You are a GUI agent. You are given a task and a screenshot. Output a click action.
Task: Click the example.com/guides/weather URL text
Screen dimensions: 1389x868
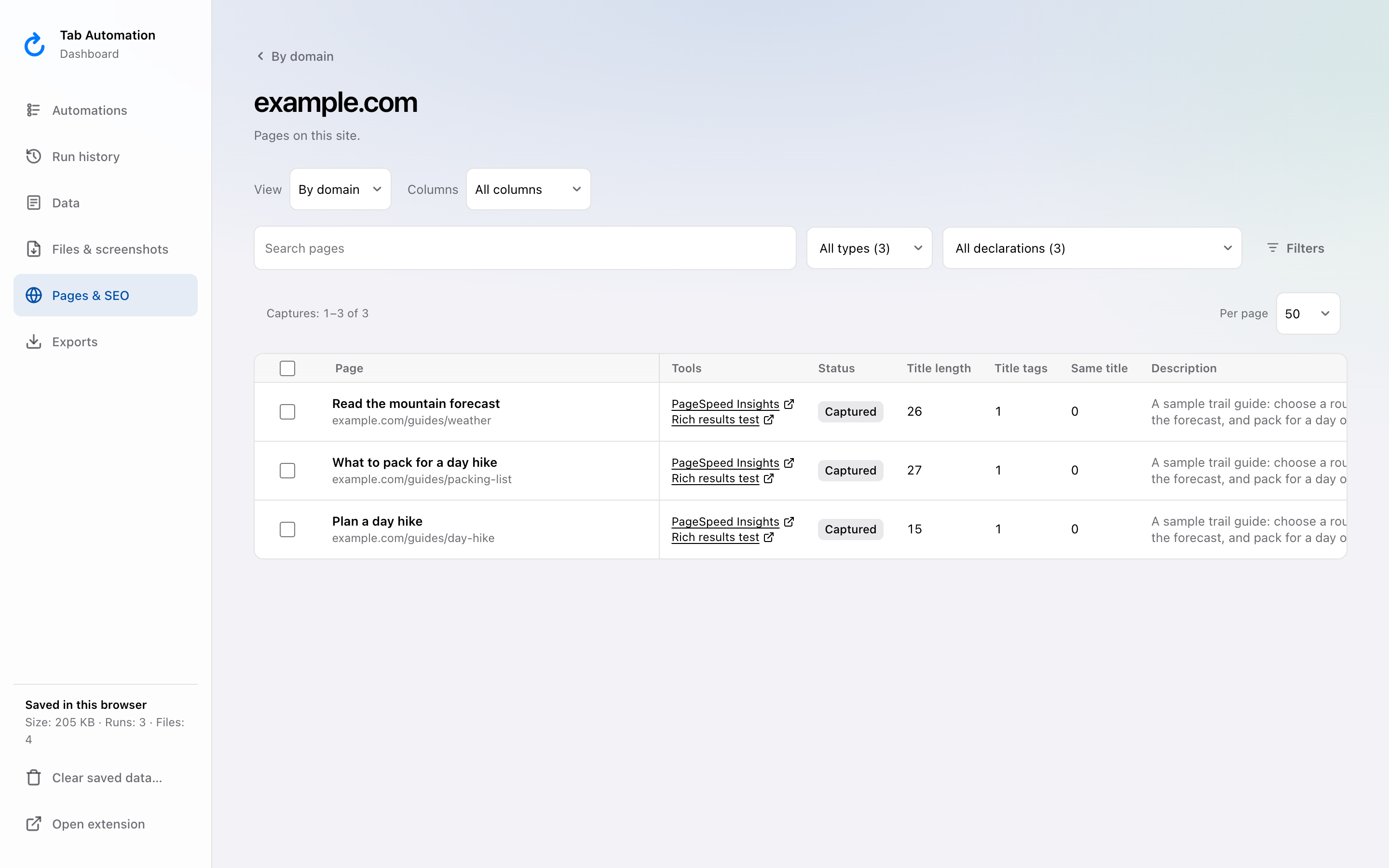coord(411,420)
